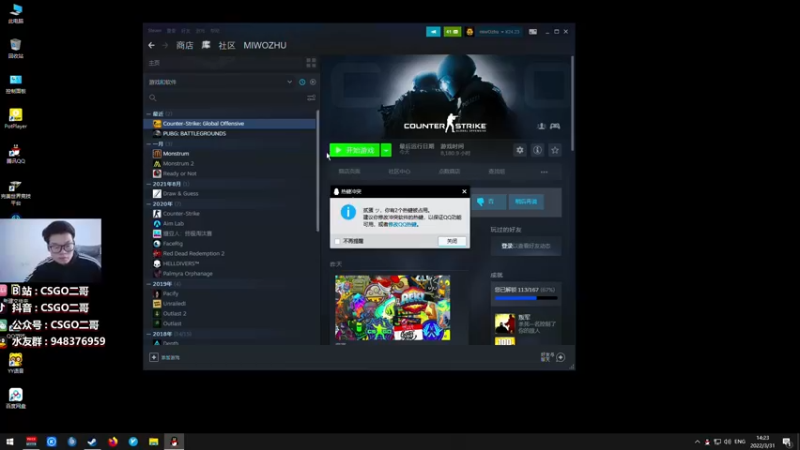
Task: Open CS:GO manage gear icon
Action: click(x=519, y=150)
